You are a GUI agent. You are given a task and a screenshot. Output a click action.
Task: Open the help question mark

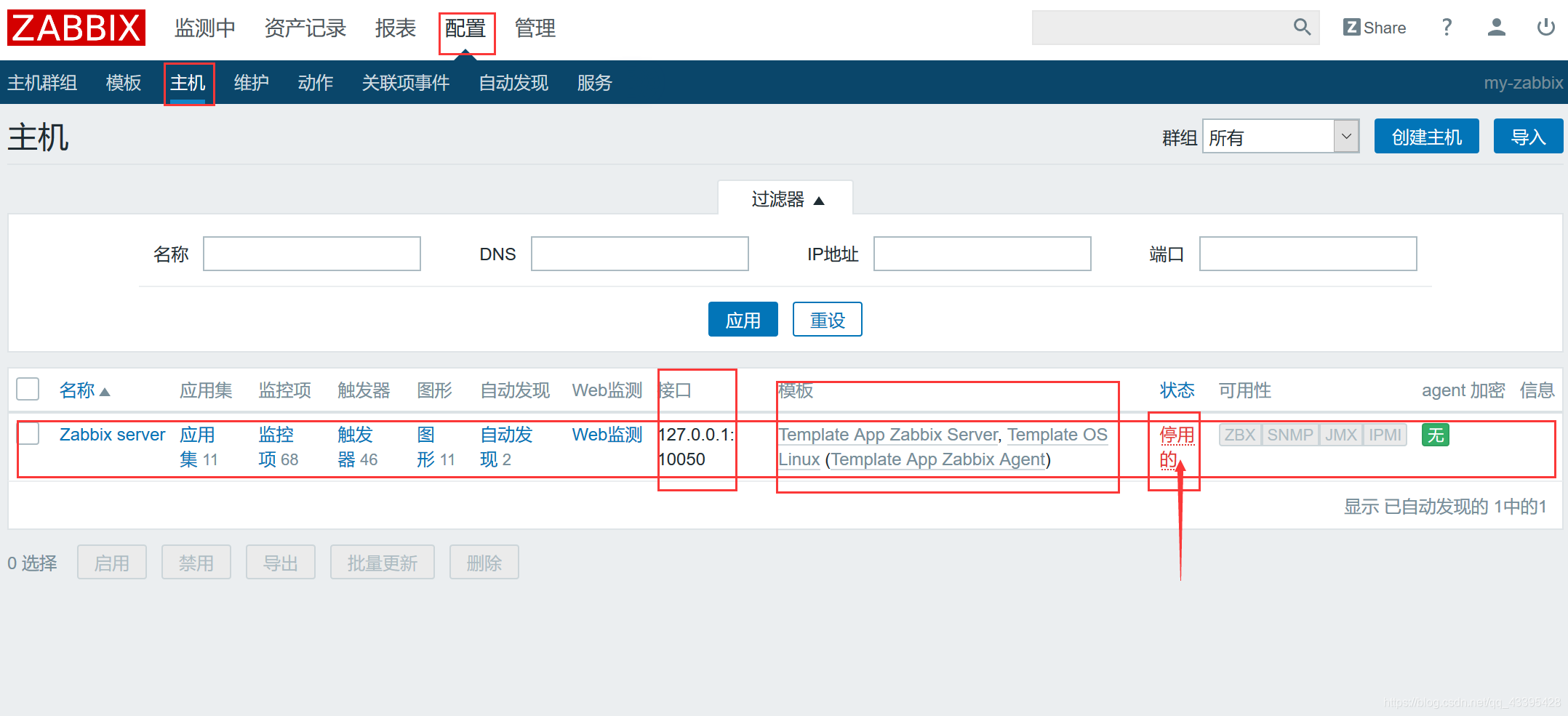tap(1447, 28)
